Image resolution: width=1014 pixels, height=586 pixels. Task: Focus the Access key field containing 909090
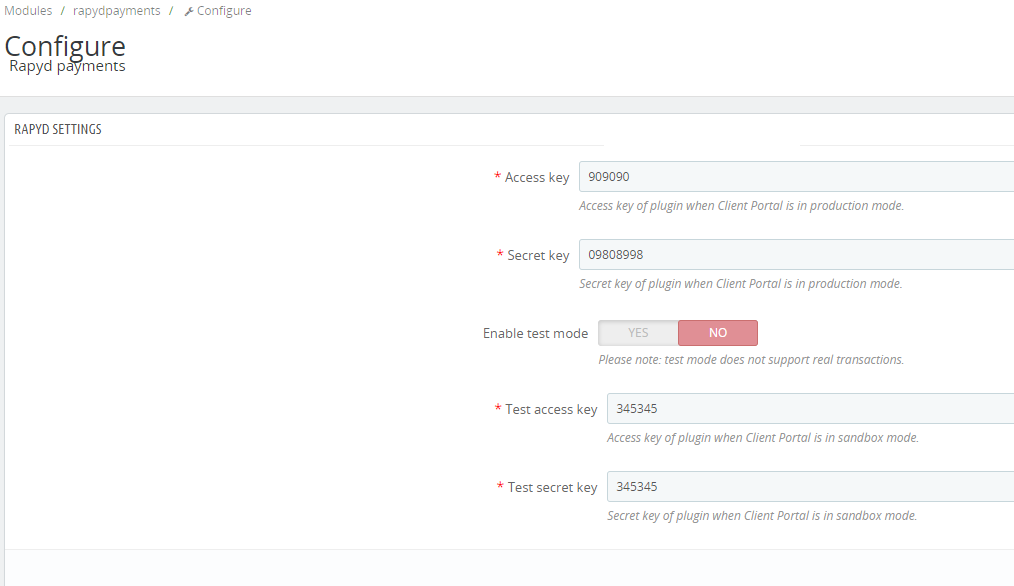point(796,177)
